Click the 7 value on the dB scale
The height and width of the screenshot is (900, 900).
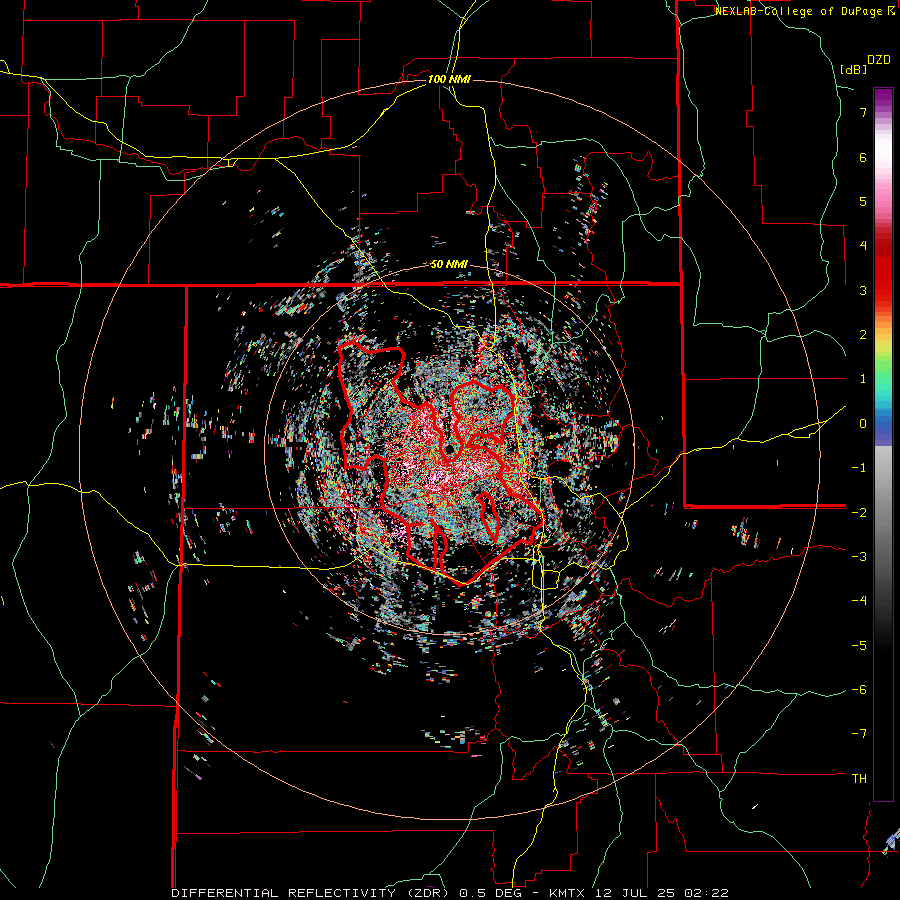(863, 112)
